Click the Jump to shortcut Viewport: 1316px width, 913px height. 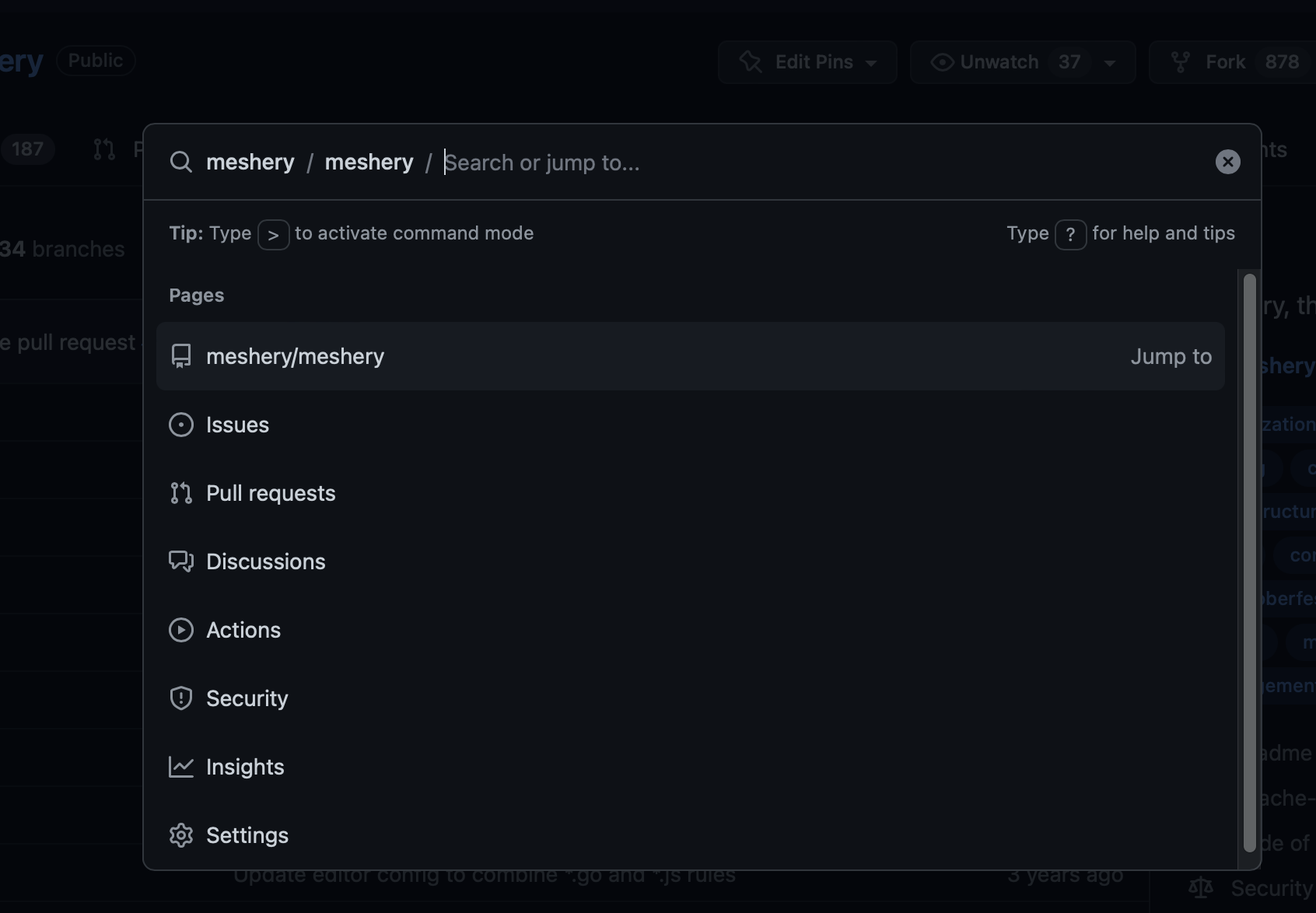tap(1171, 356)
